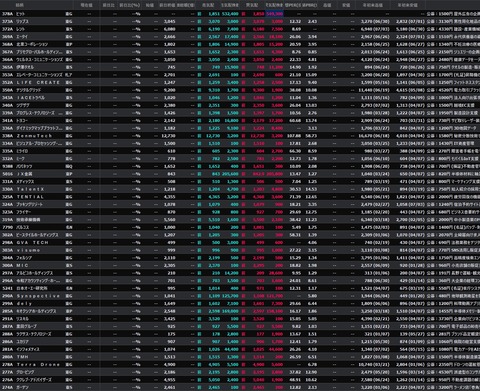Select the 532,400 quantity in 378A row

(230, 14)
